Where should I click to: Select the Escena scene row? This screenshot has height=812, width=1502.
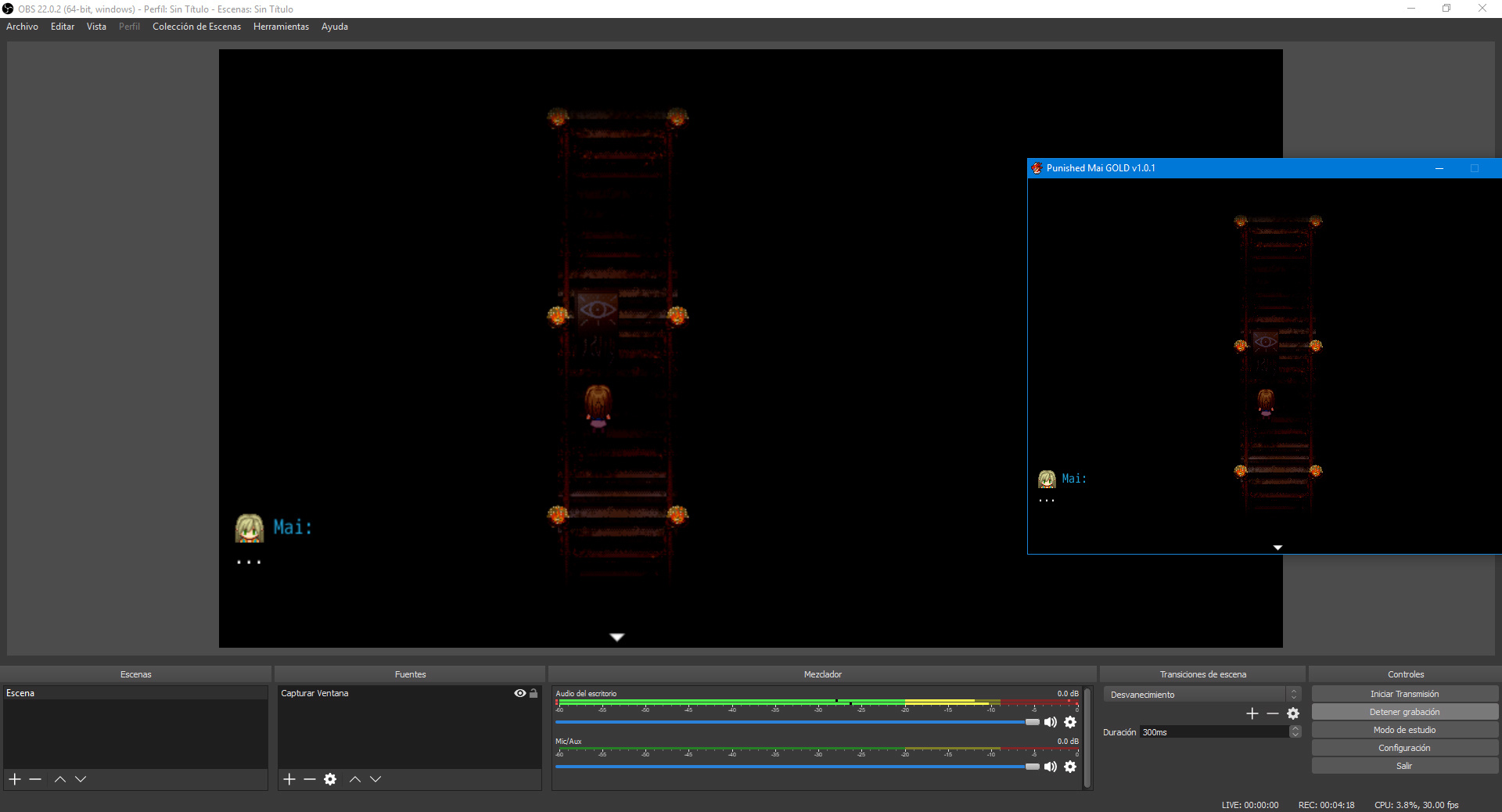click(135, 693)
